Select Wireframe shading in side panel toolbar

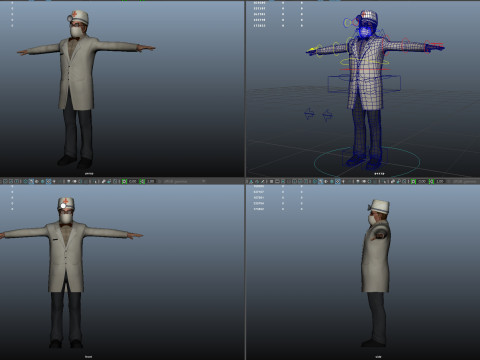pos(315,181)
